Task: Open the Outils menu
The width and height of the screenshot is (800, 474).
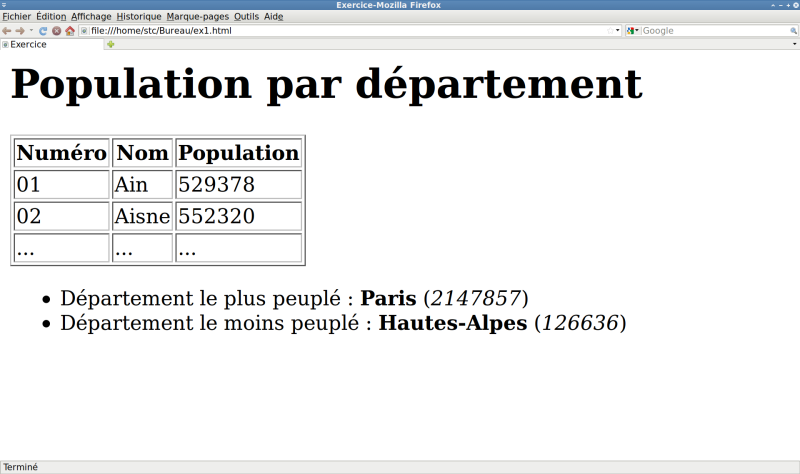Action: coord(246,16)
